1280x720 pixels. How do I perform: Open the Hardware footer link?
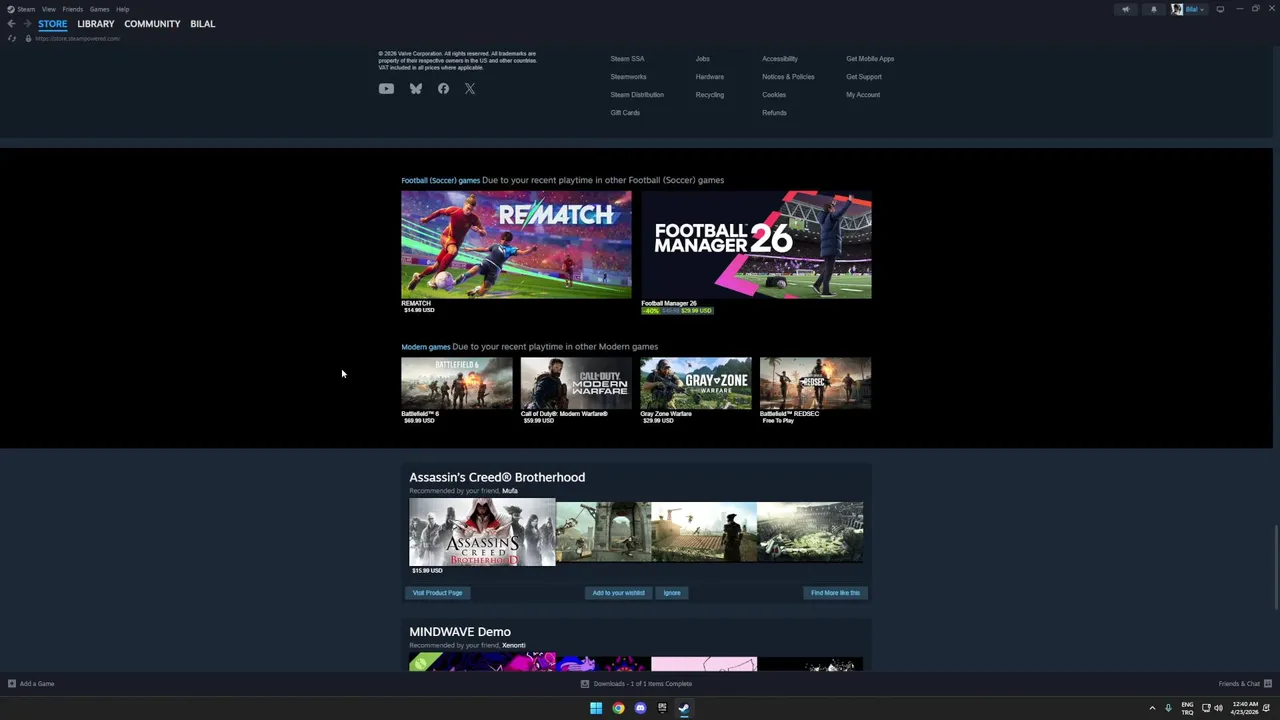(x=709, y=77)
